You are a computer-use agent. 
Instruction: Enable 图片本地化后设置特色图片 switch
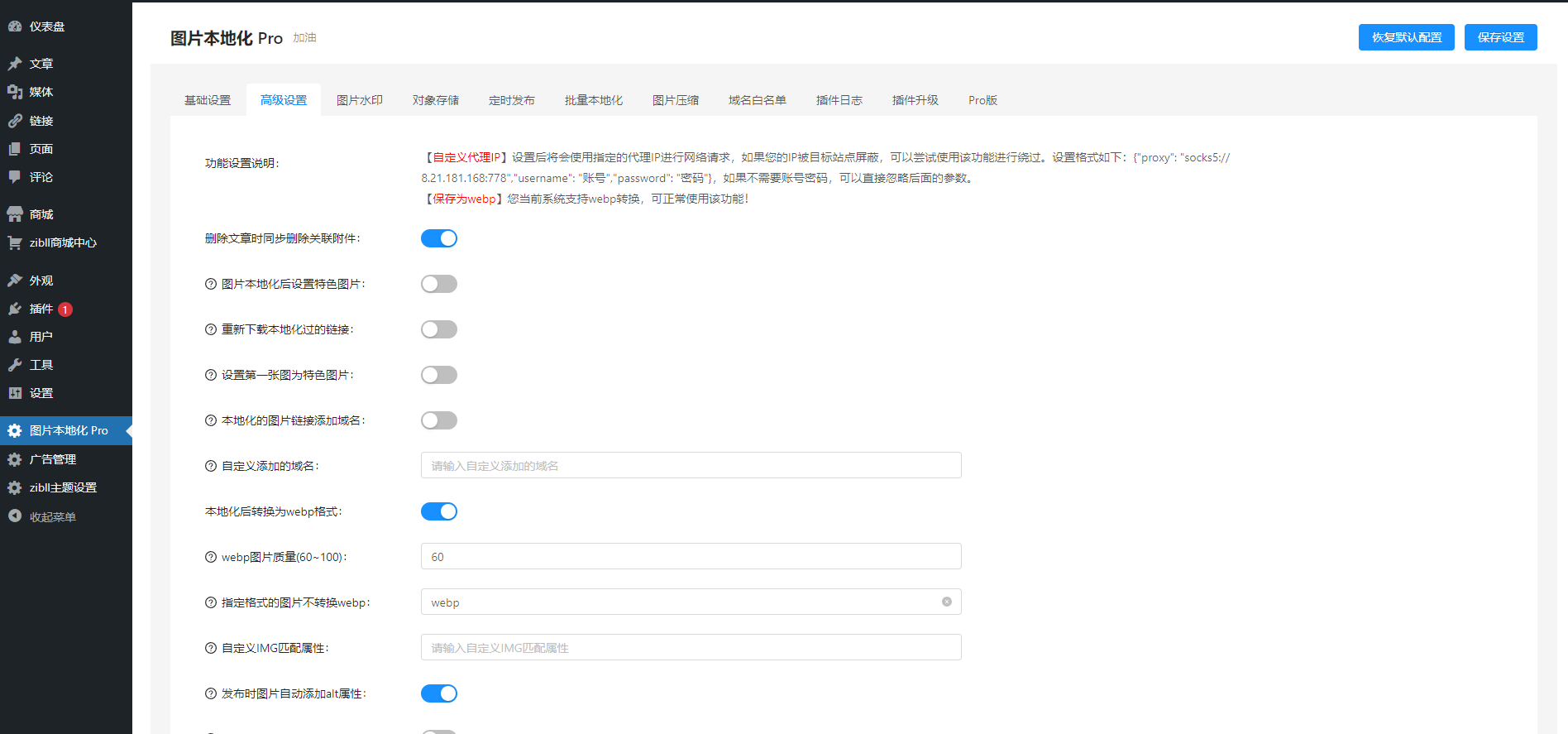[439, 284]
